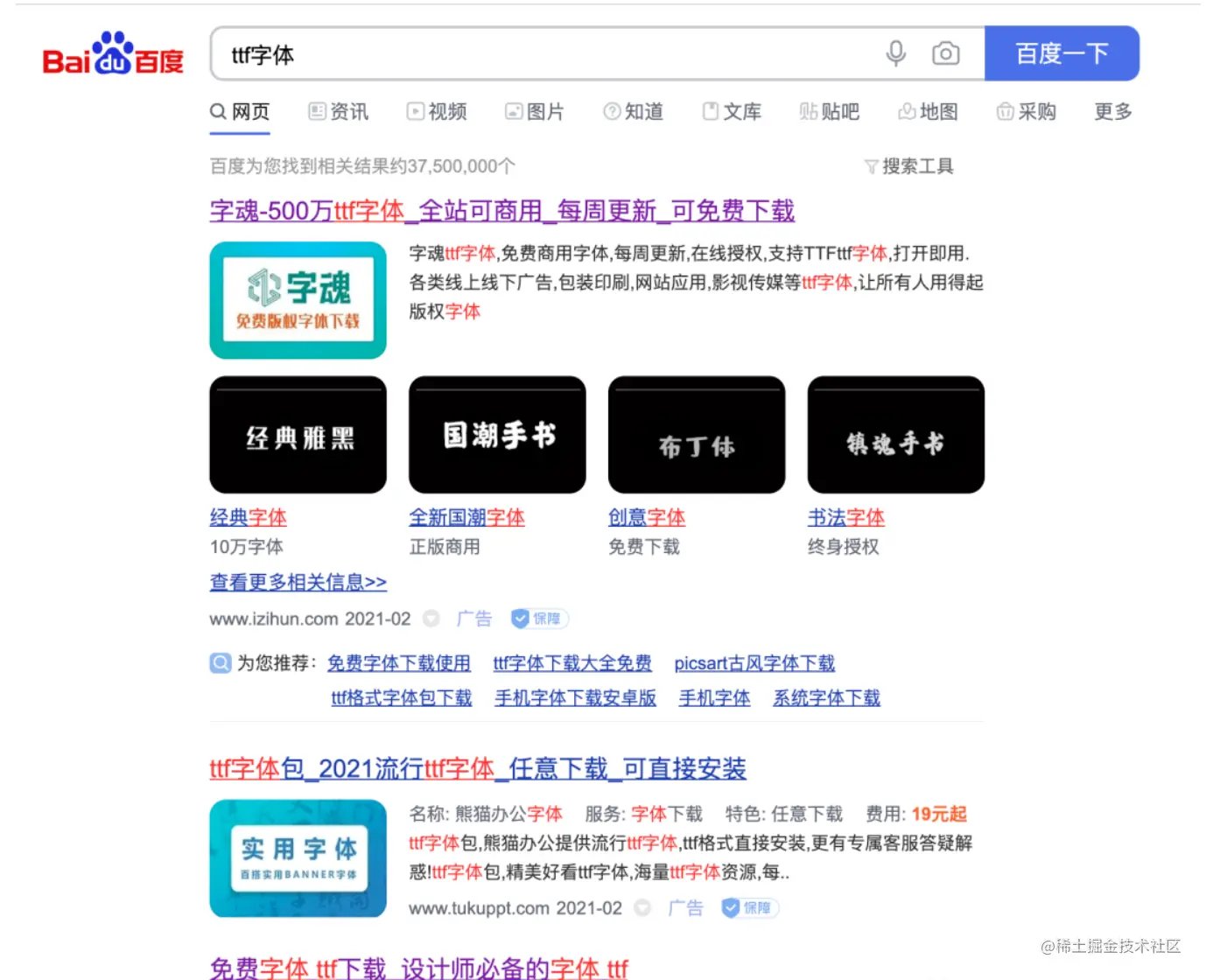Switch to the 资讯 tab
This screenshot has width=1206, height=980.
tap(339, 112)
